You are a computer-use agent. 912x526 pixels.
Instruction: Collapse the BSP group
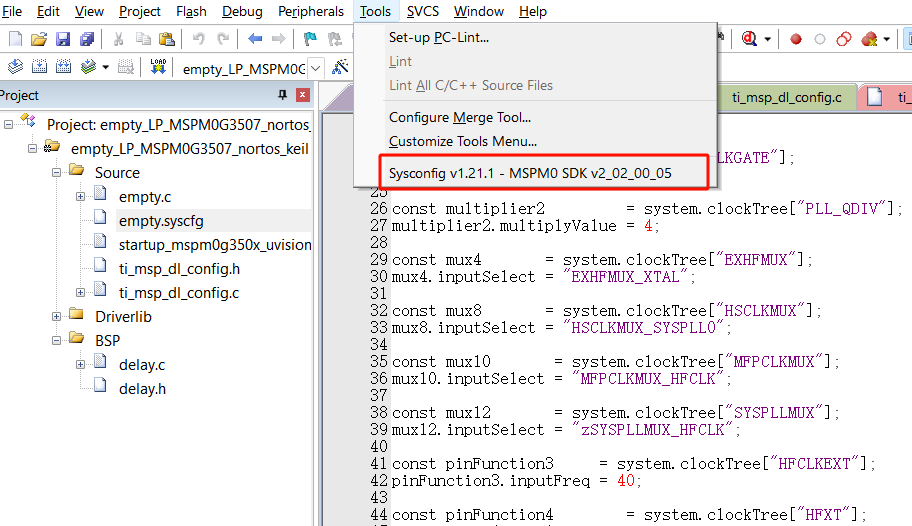tap(56, 340)
